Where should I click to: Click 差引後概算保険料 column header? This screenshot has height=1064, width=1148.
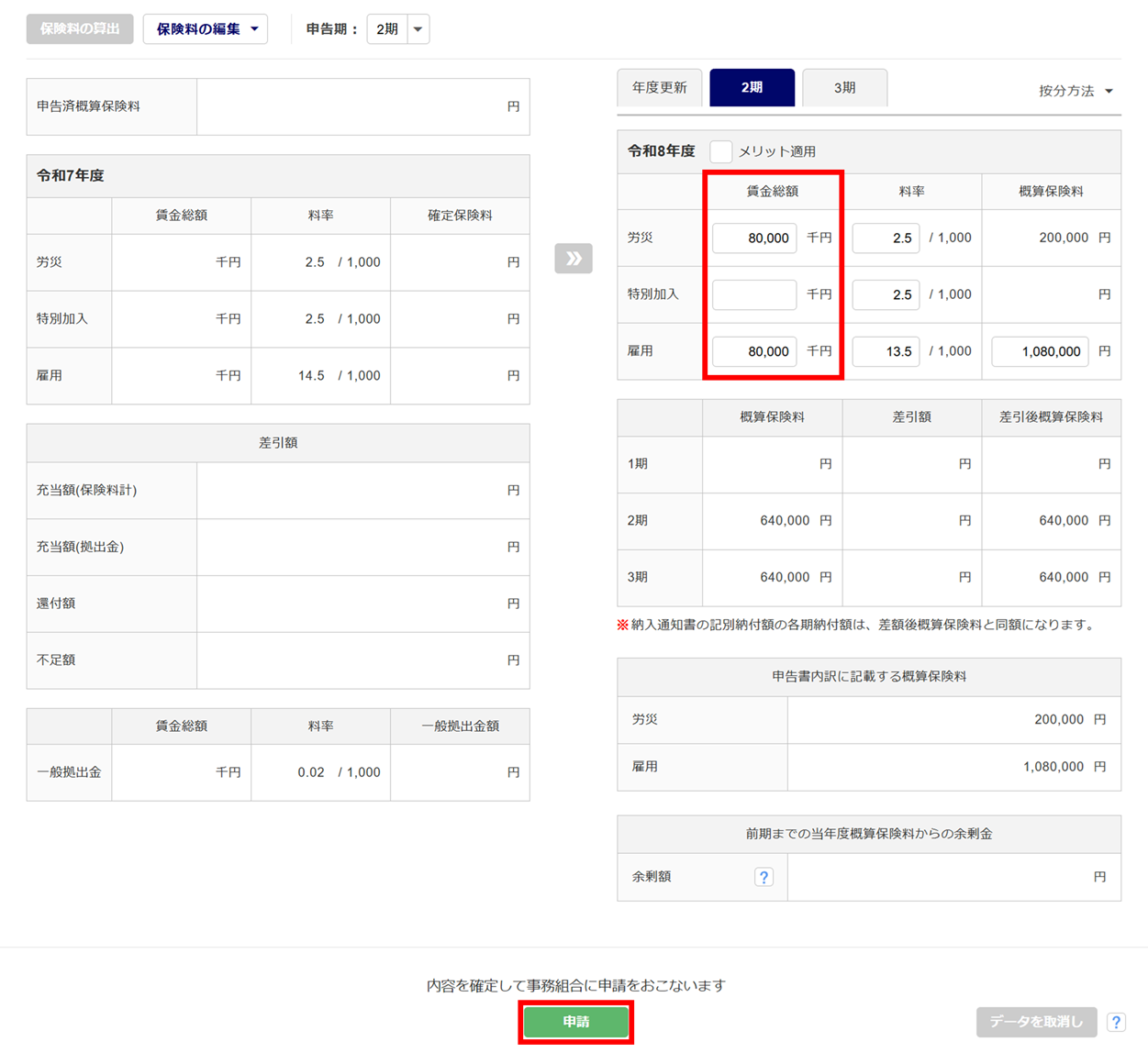1051,416
